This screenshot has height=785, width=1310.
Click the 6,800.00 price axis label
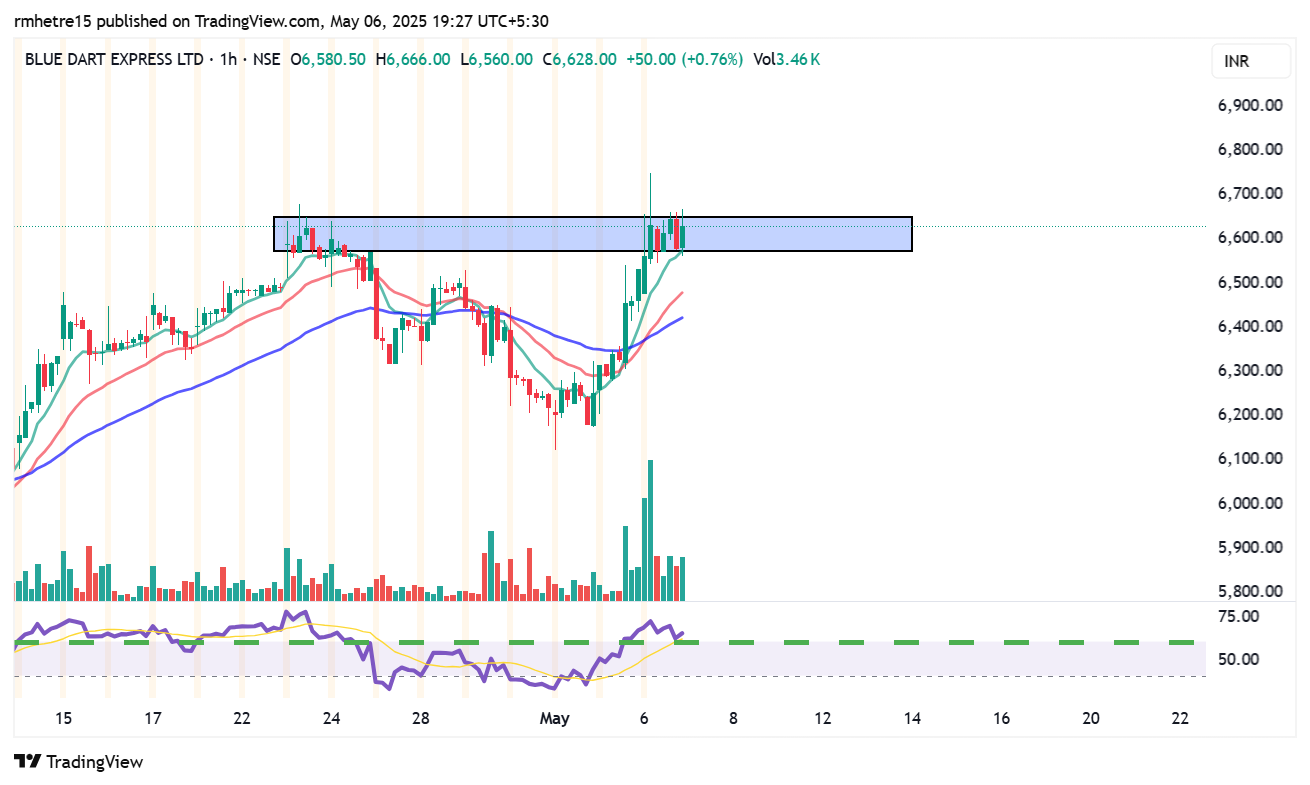click(1250, 149)
